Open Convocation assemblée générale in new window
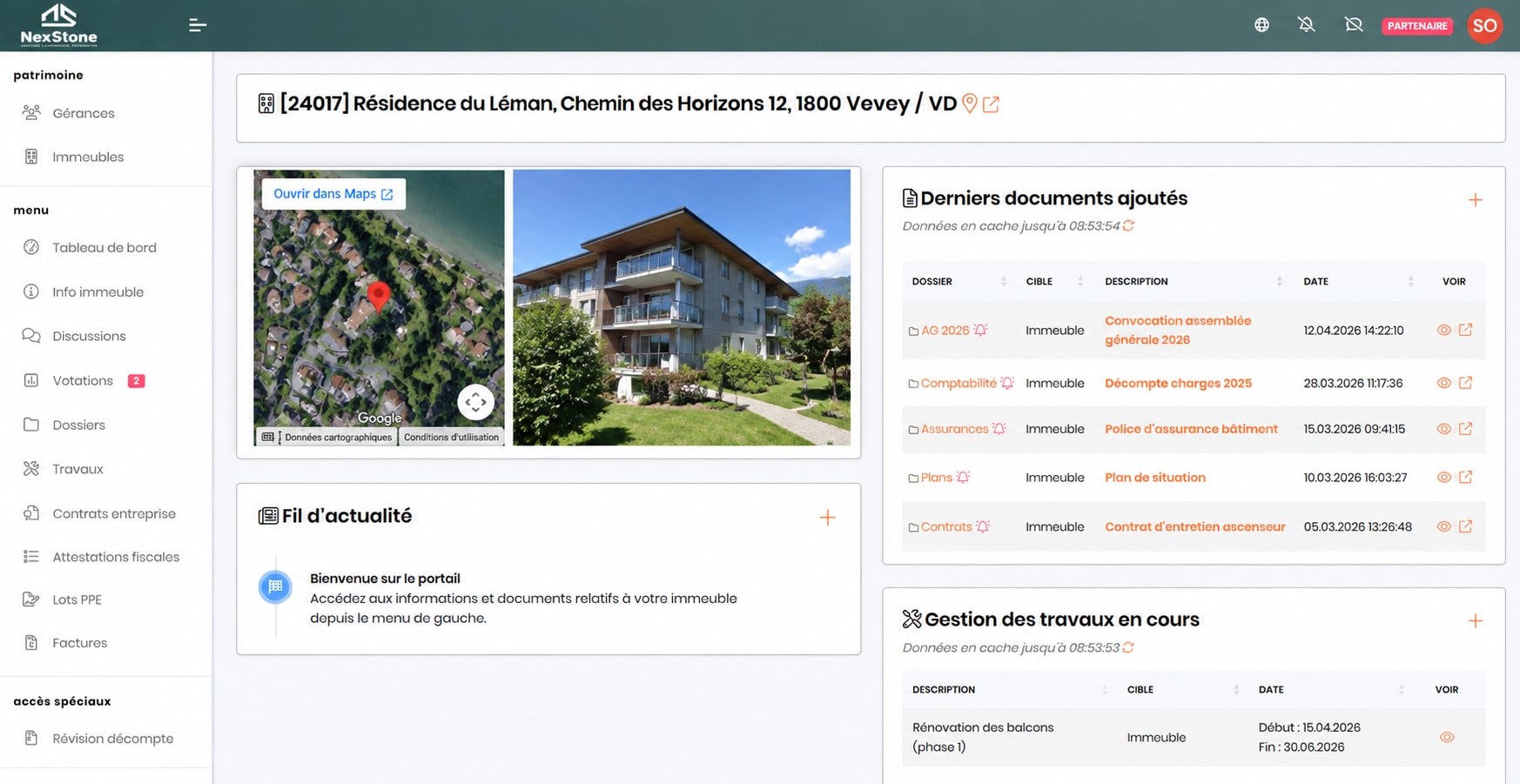This screenshot has width=1520, height=784. (1466, 331)
